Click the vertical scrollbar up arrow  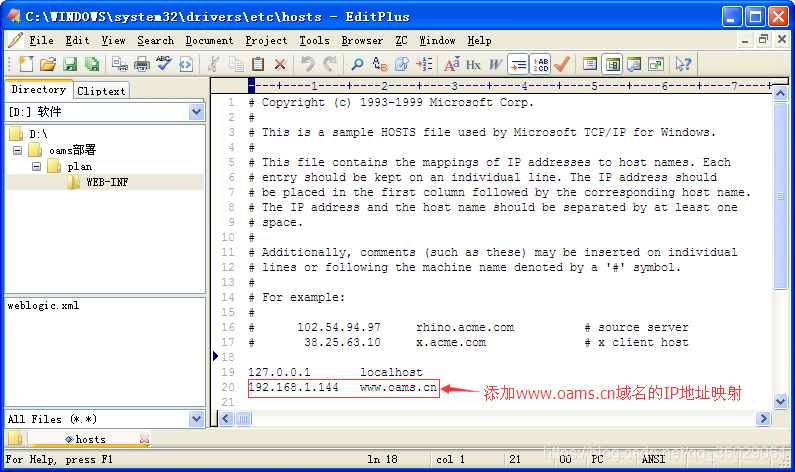(780, 93)
